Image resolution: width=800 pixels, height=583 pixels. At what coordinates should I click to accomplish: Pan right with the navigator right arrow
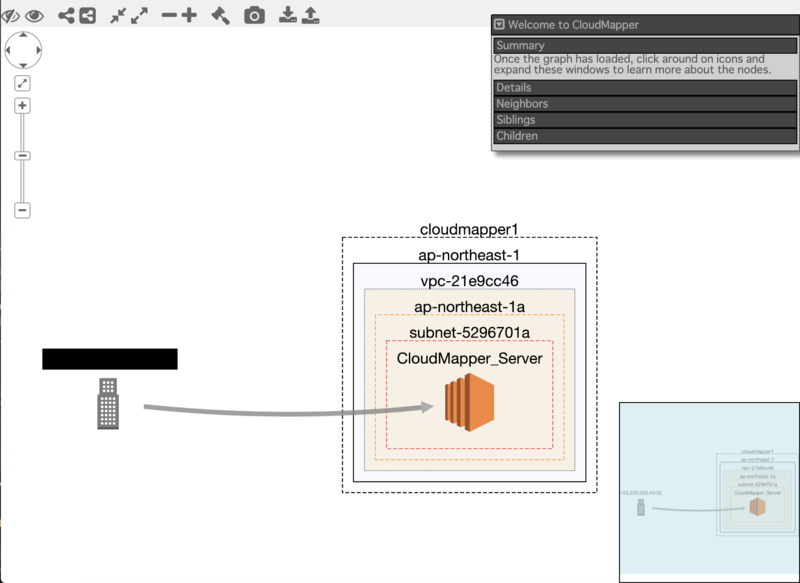click(39, 50)
